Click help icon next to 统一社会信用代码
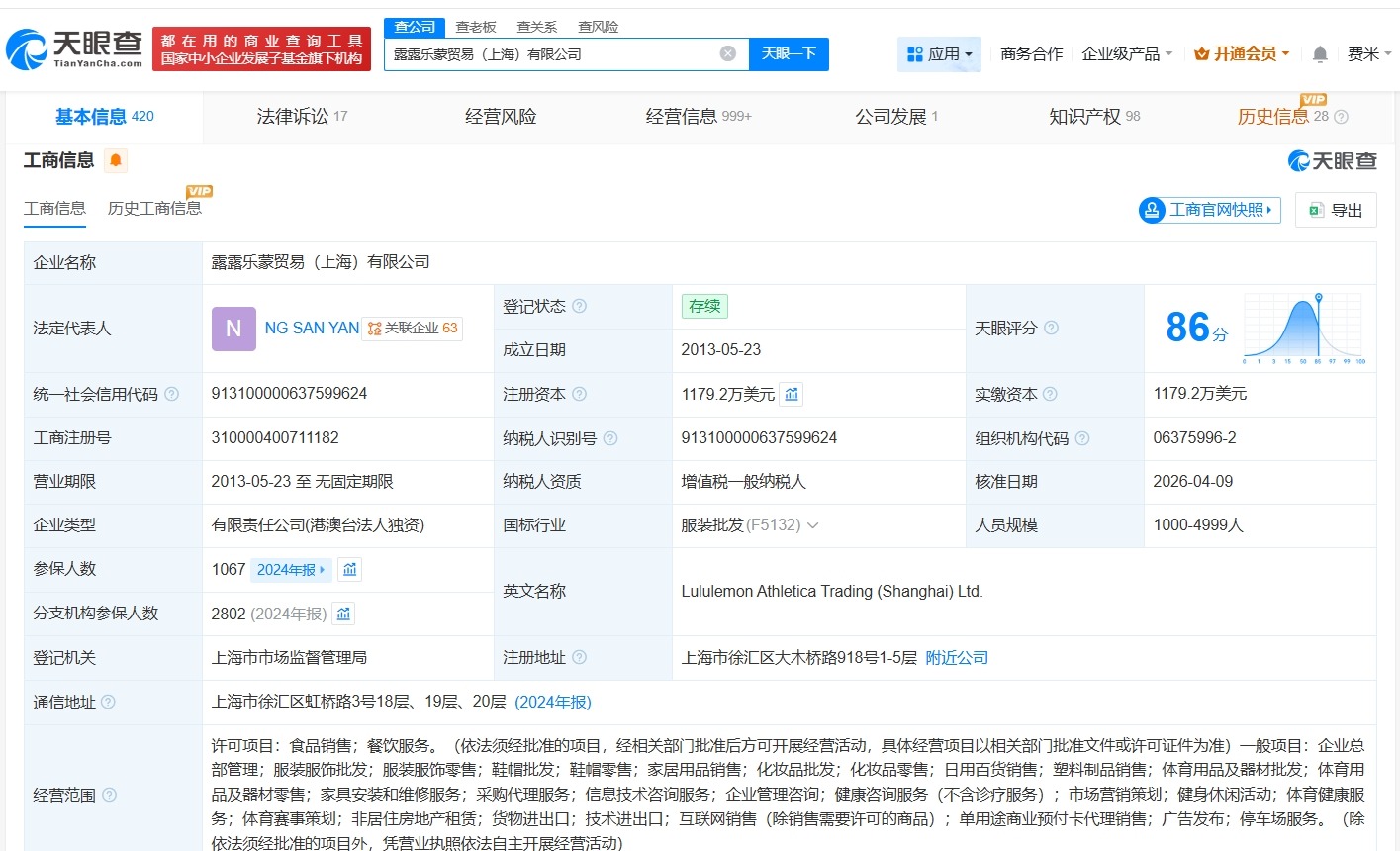Image resolution: width=1400 pixels, height=851 pixels. click(x=171, y=394)
